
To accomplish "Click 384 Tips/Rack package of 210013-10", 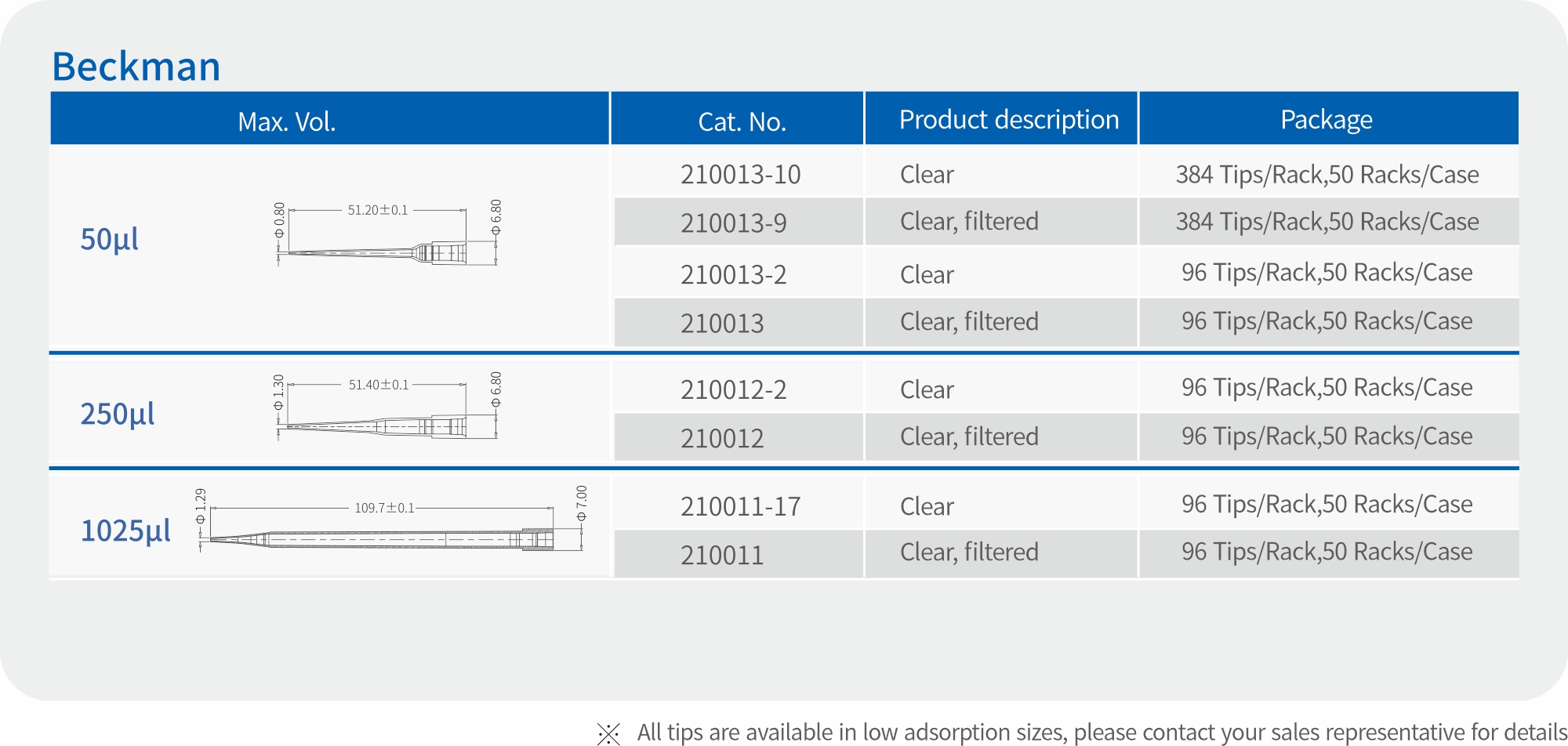I will click(1327, 175).
